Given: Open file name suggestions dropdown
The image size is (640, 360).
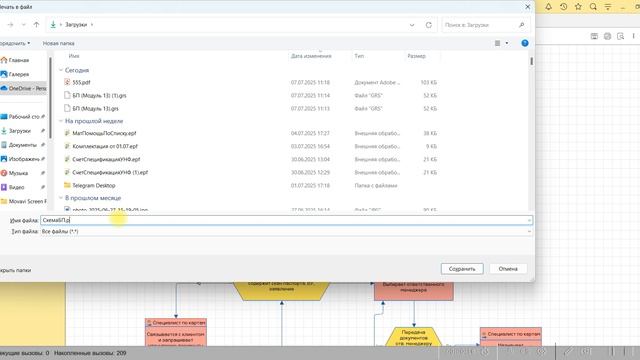Looking at the screenshot, I should (529, 220).
